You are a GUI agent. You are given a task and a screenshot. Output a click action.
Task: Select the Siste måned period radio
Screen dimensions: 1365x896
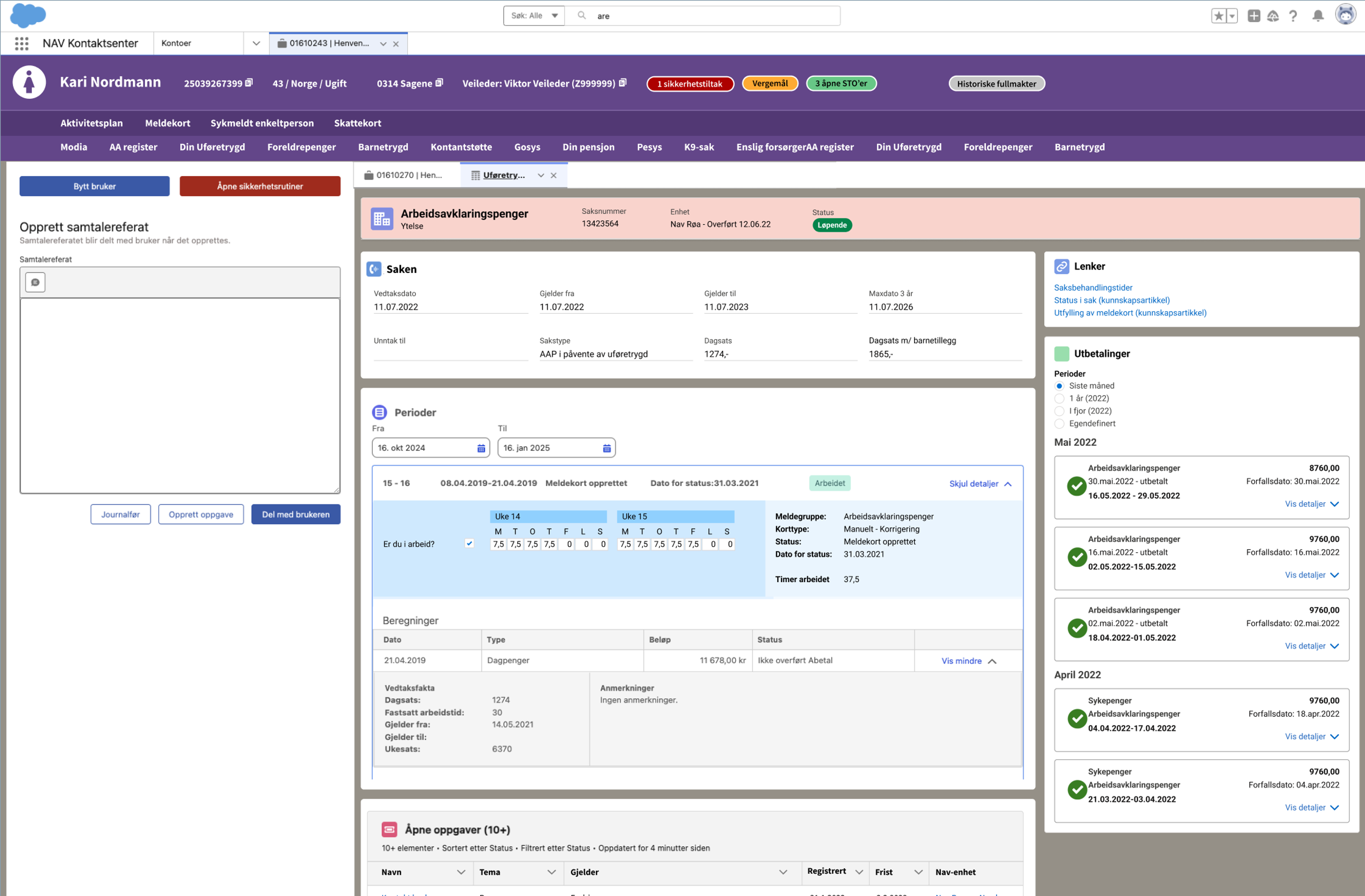[1059, 386]
